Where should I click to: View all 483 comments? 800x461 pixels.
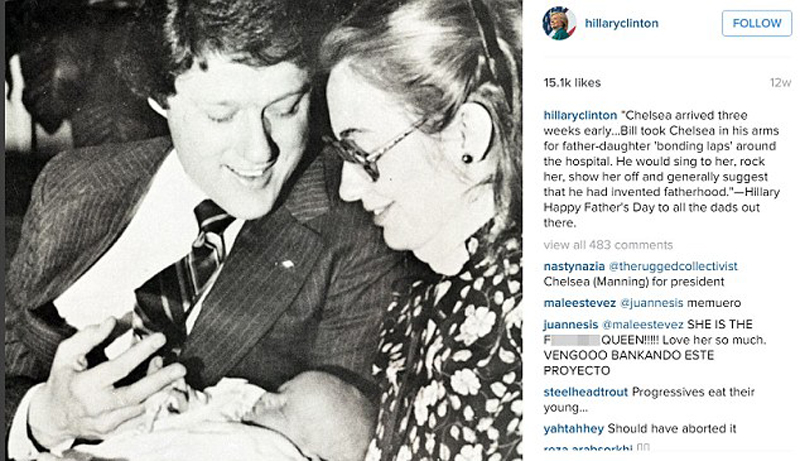point(608,245)
